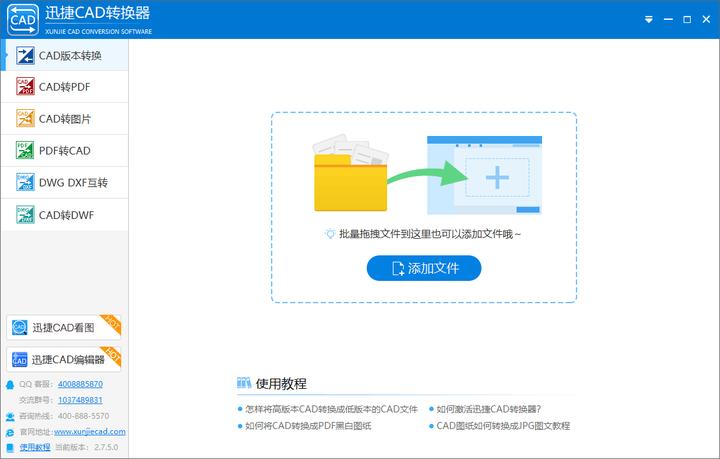The height and width of the screenshot is (459, 720).
Task: Click the plus sign in drop area
Action: [x=497, y=177]
